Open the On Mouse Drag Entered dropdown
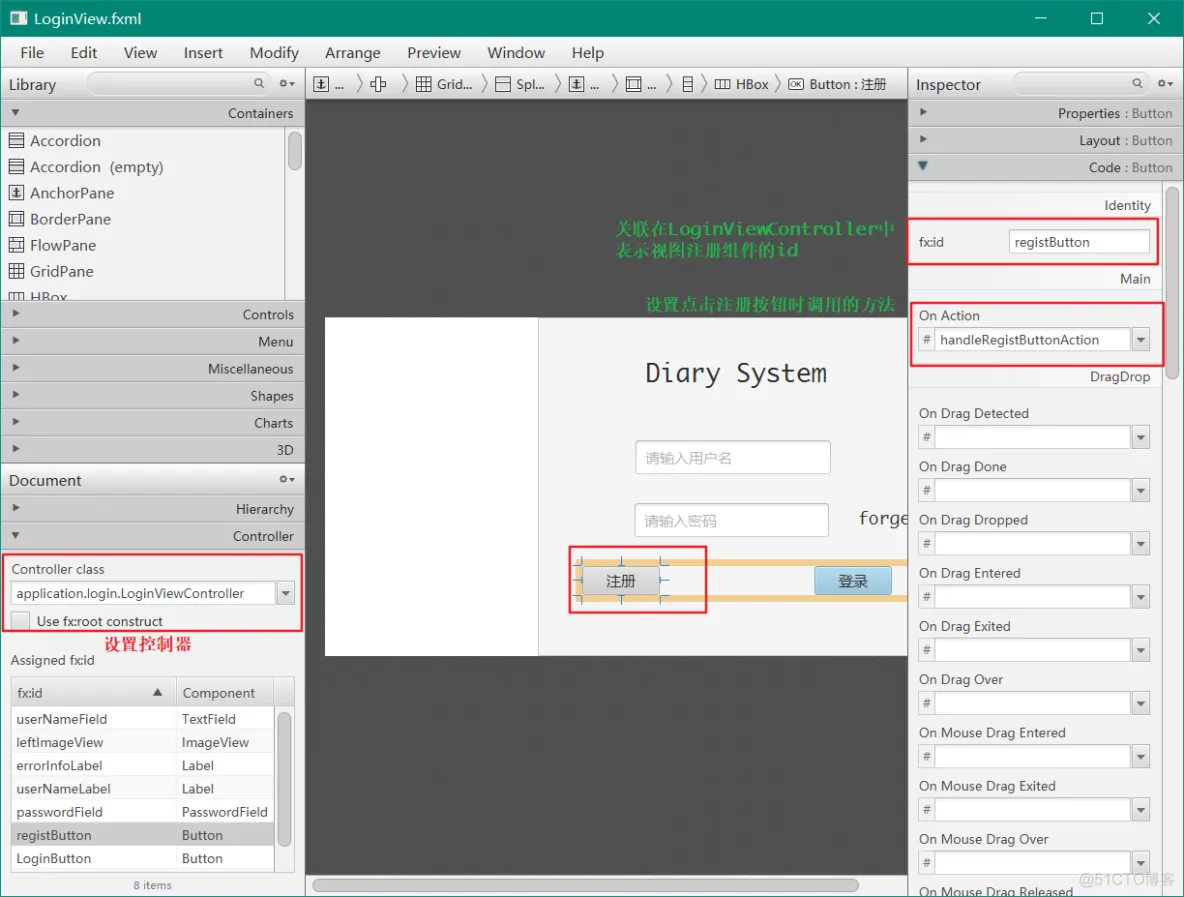Viewport: 1184px width, 897px height. (x=1140, y=757)
